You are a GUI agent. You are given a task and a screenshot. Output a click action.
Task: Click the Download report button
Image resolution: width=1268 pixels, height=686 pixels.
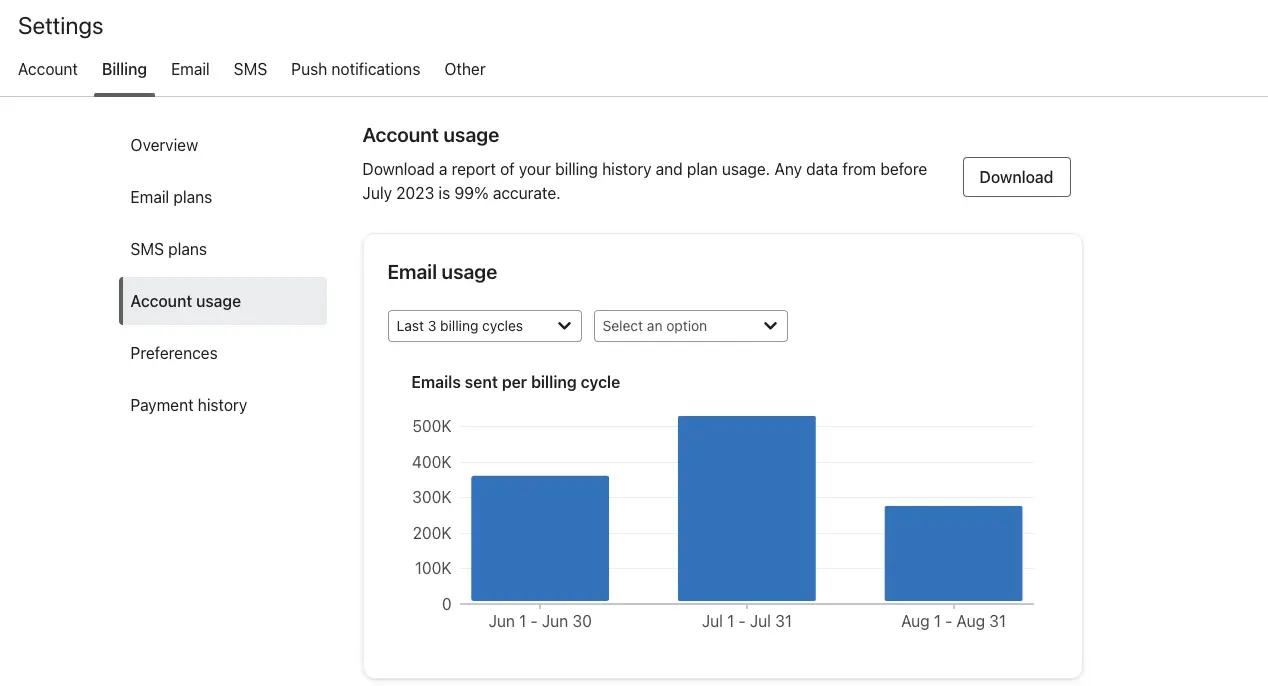1016,177
